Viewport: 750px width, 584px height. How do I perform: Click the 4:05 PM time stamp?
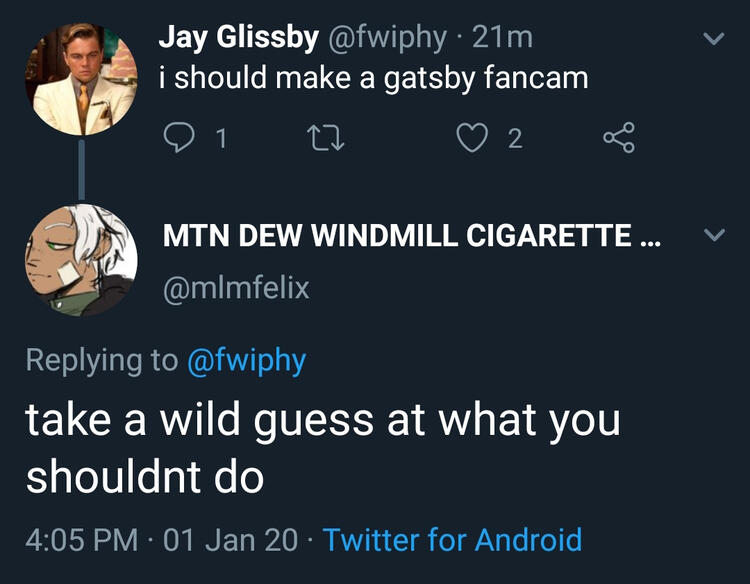pyautogui.click(x=81, y=540)
